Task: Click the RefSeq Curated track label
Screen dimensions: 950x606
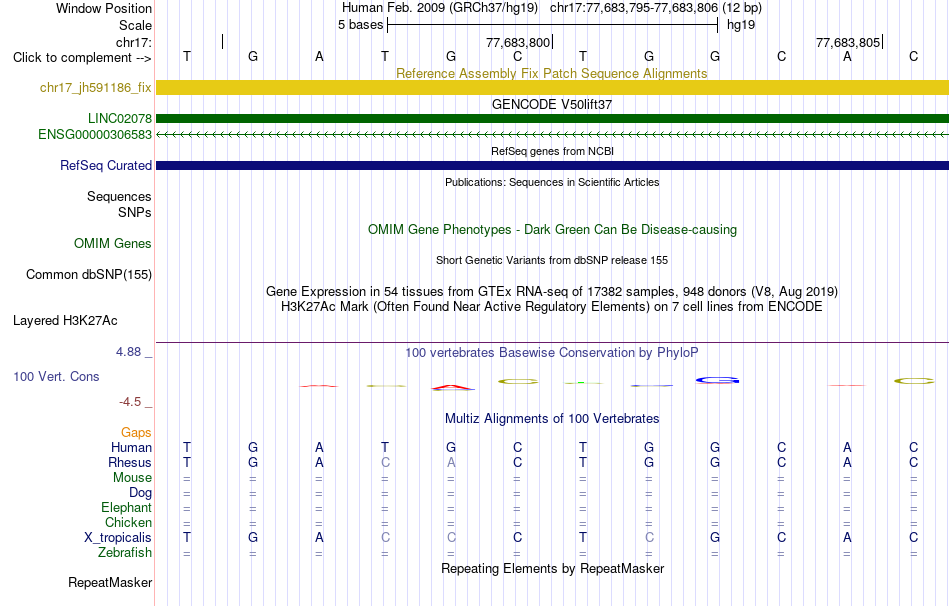Action: click(106, 165)
